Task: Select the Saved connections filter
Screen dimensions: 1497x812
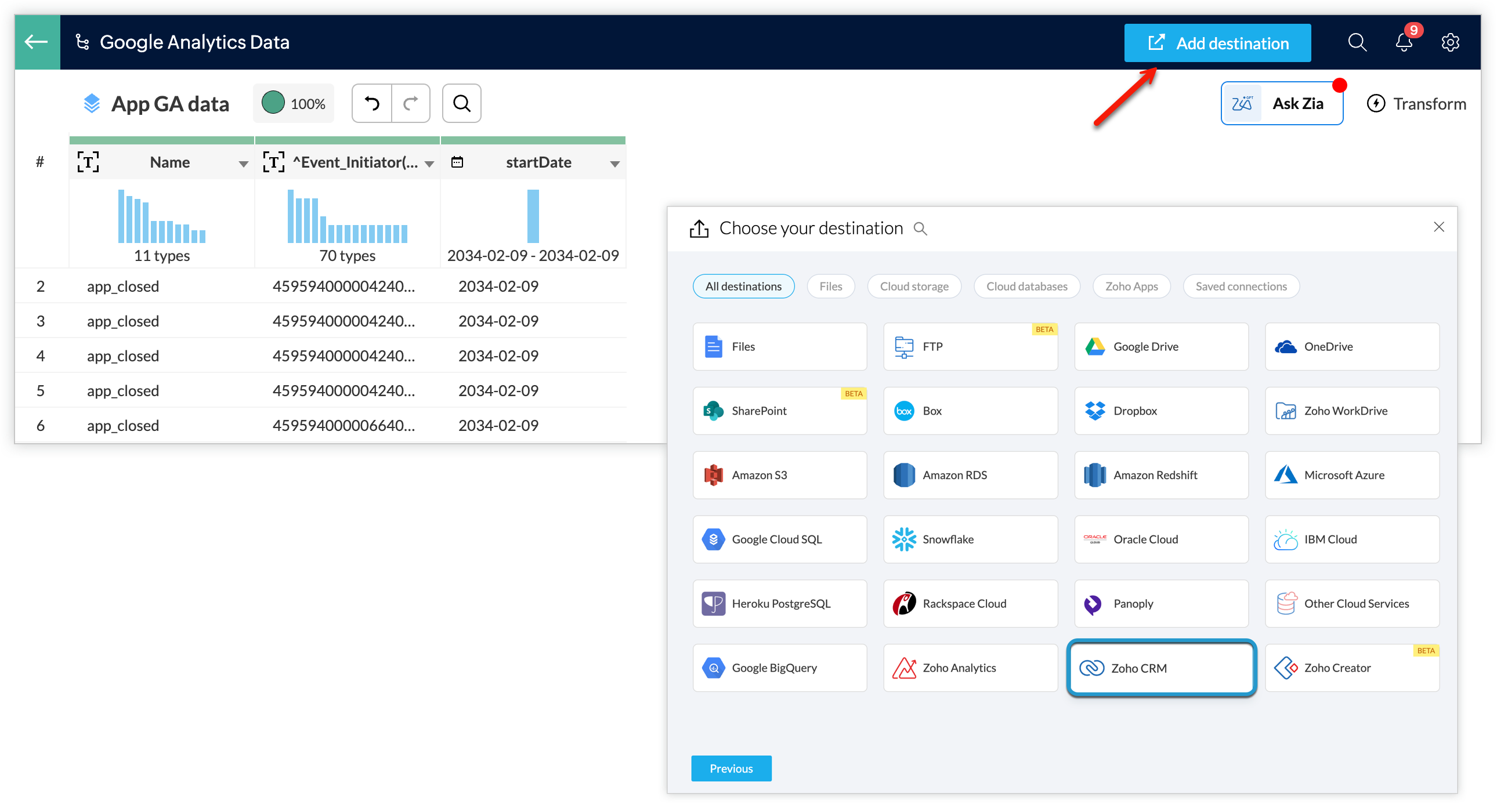Action: tap(1241, 287)
